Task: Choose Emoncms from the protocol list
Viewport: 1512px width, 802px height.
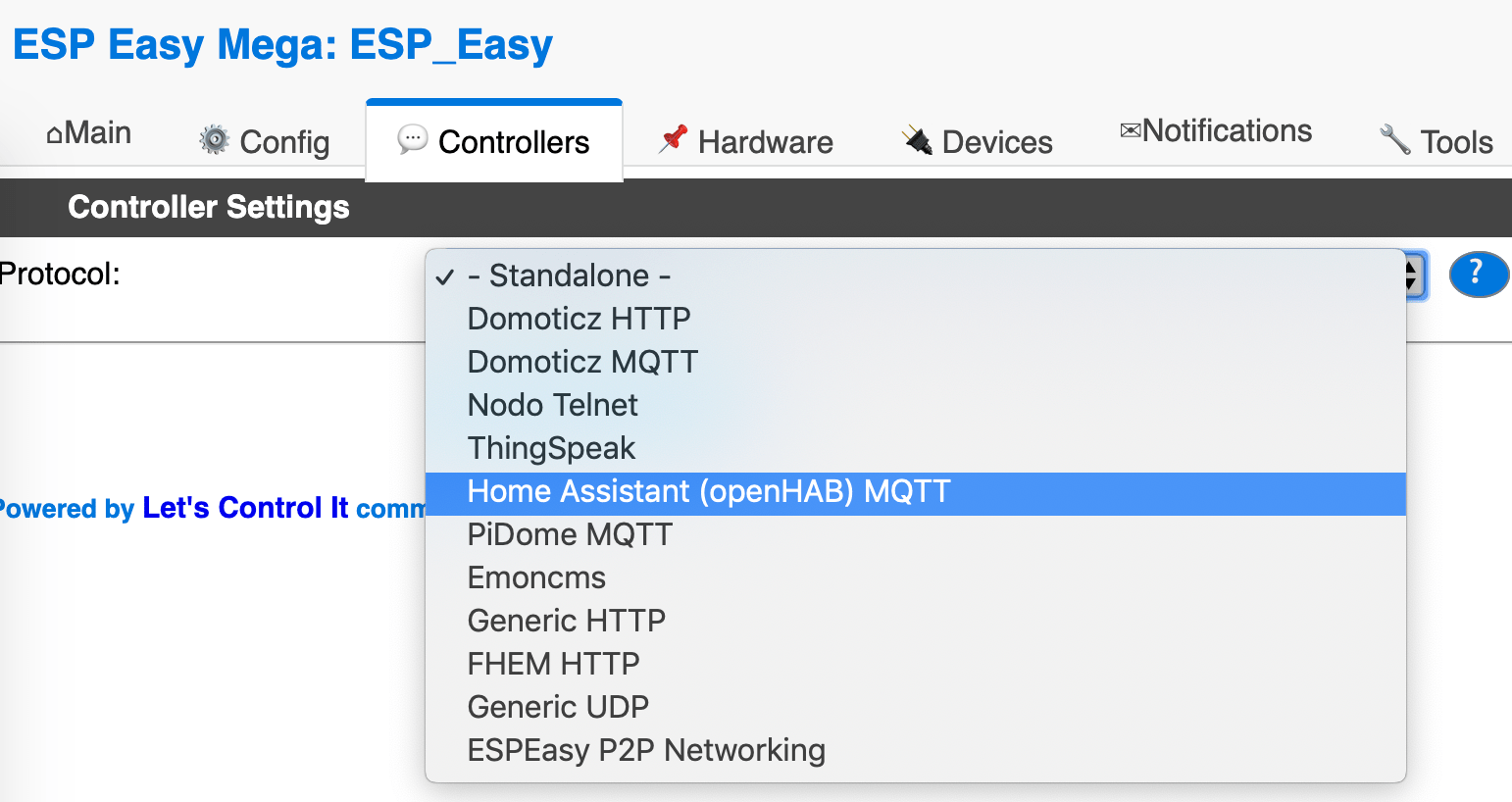Action: coord(536,577)
